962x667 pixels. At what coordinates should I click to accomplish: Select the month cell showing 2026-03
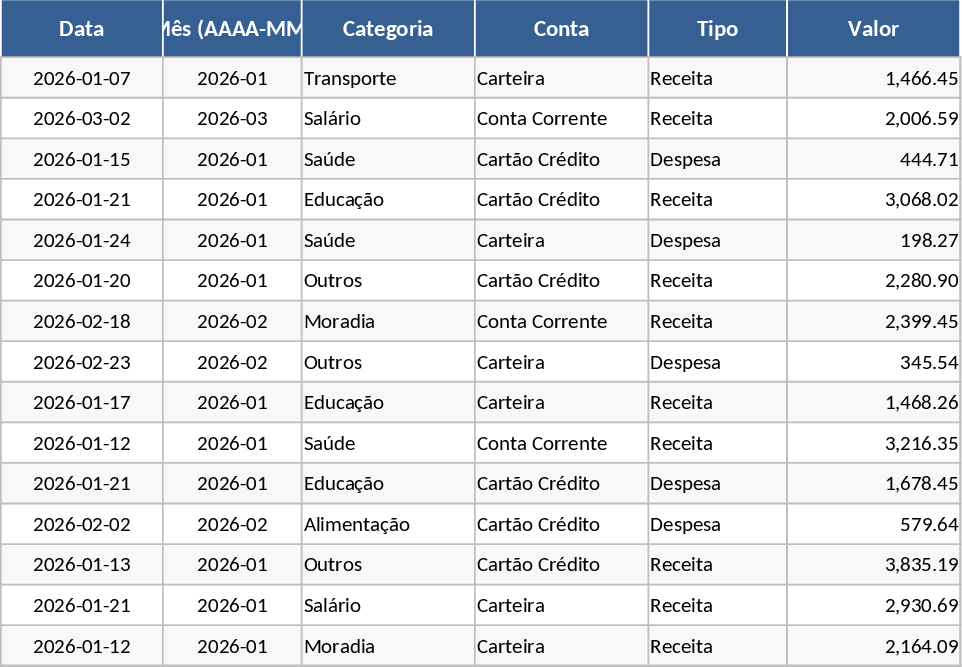[232, 118]
